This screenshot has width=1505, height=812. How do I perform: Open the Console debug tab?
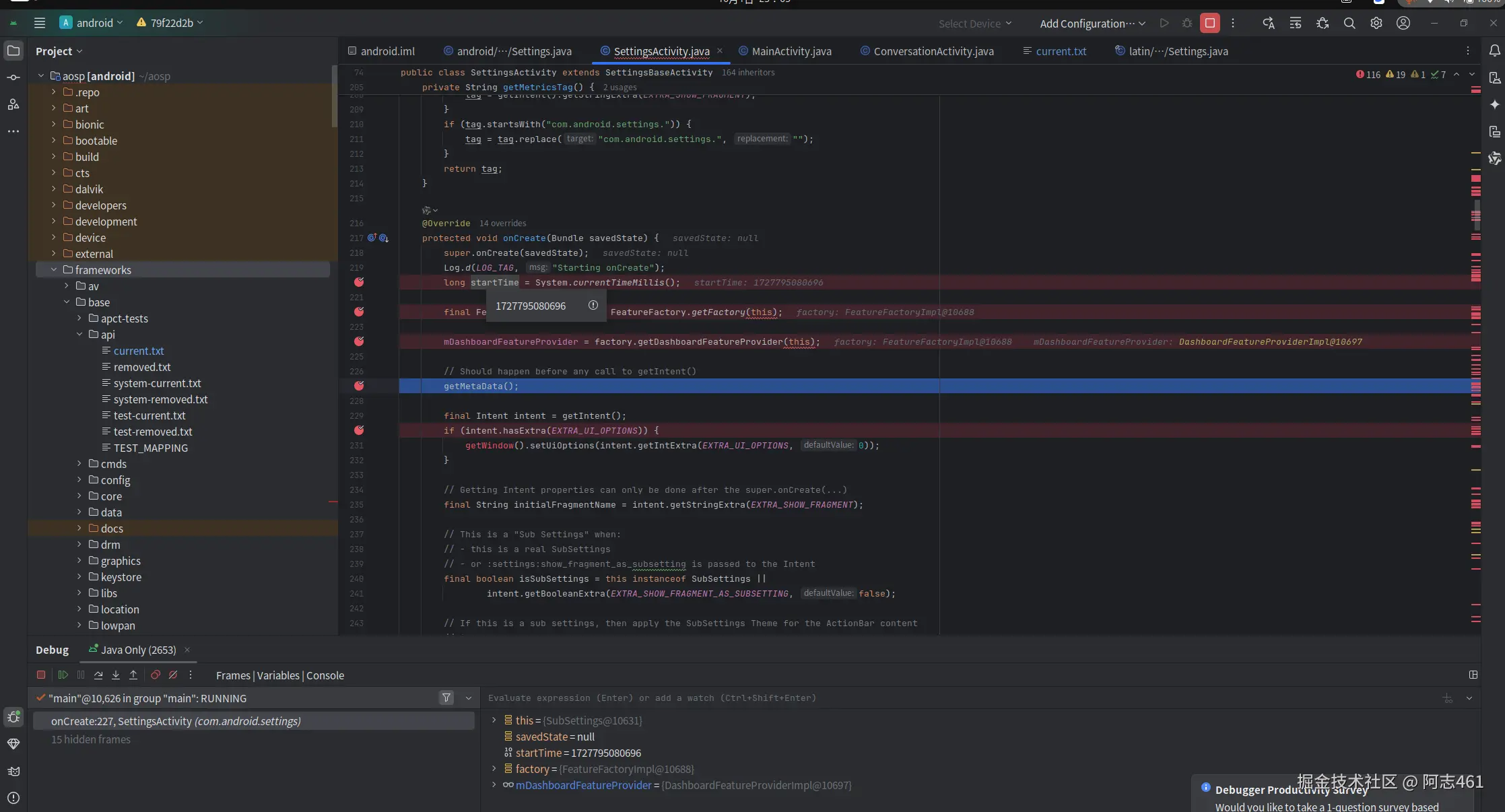325,675
